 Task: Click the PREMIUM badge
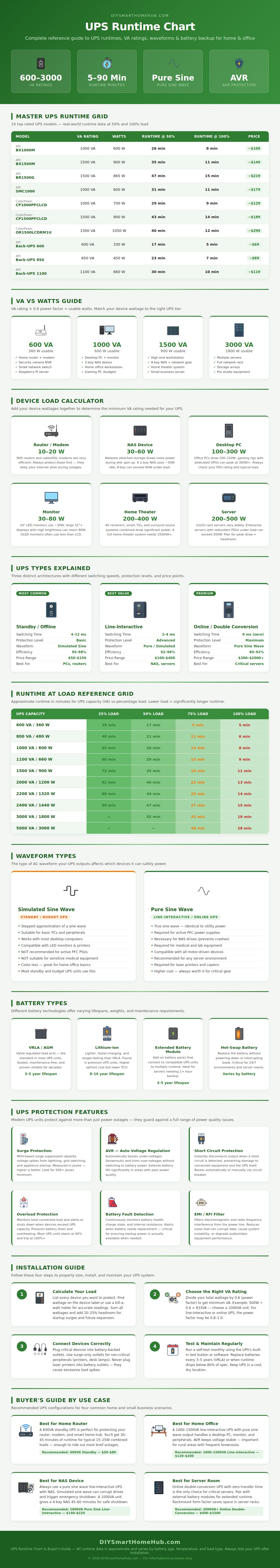tap(204, 593)
